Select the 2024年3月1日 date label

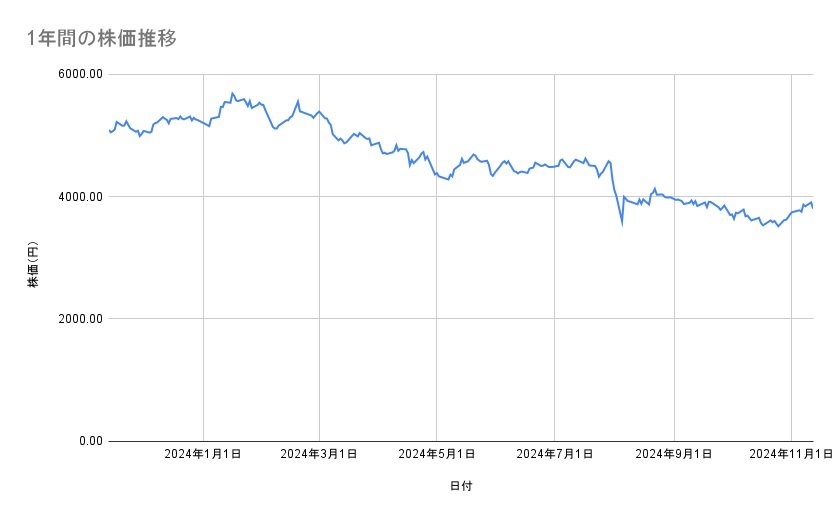[x=320, y=454]
